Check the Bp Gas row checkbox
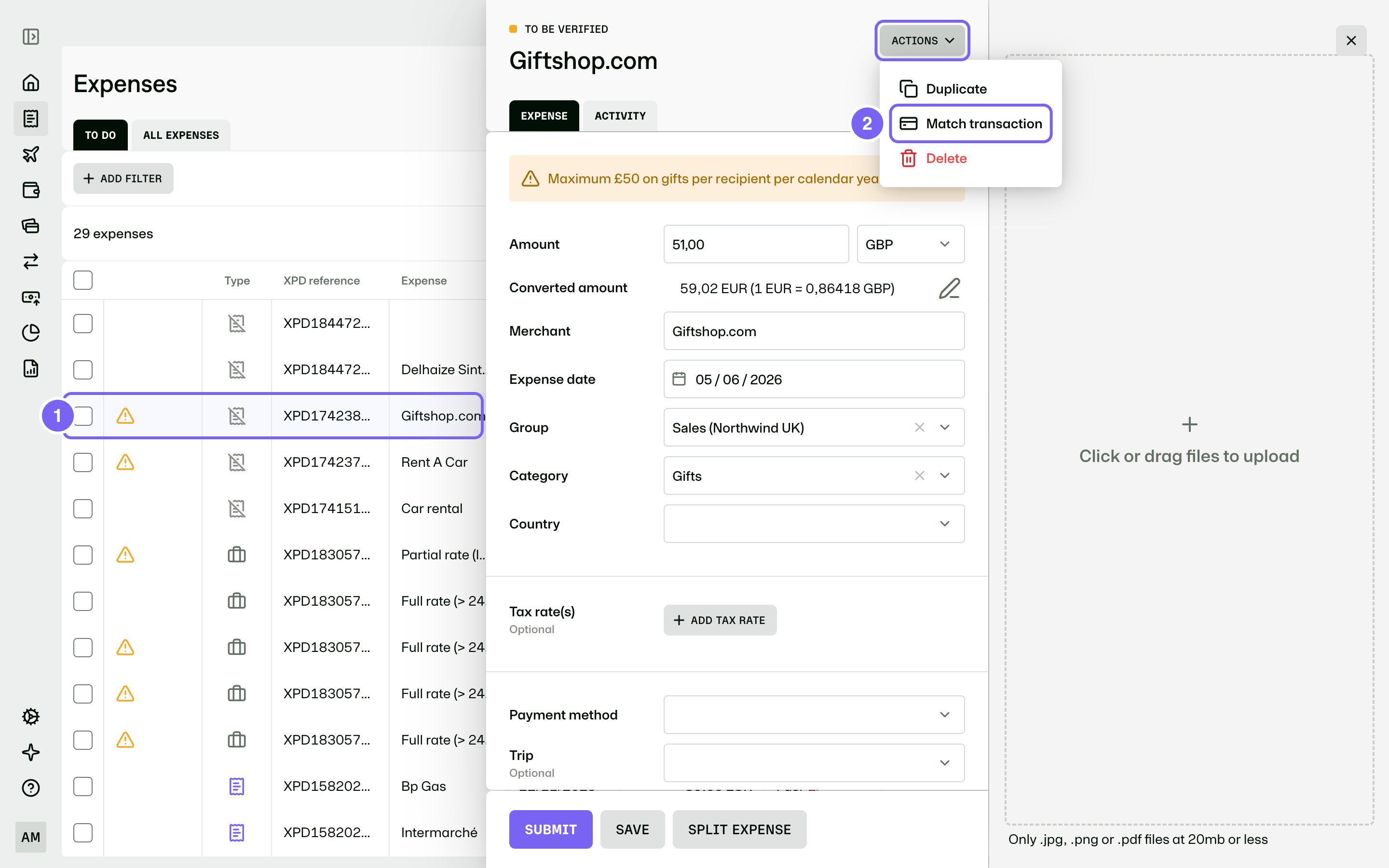Screen dimensions: 1389x868 pos(82,787)
